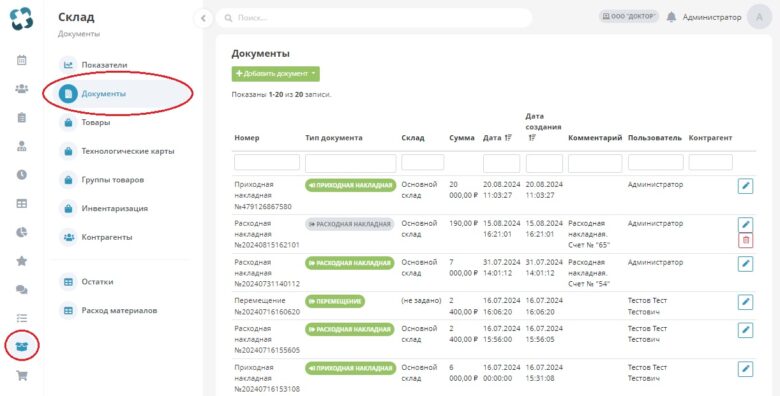Sort by Пользователь column header
Screen dimensions: 780x396
pyautogui.click(x=655, y=138)
